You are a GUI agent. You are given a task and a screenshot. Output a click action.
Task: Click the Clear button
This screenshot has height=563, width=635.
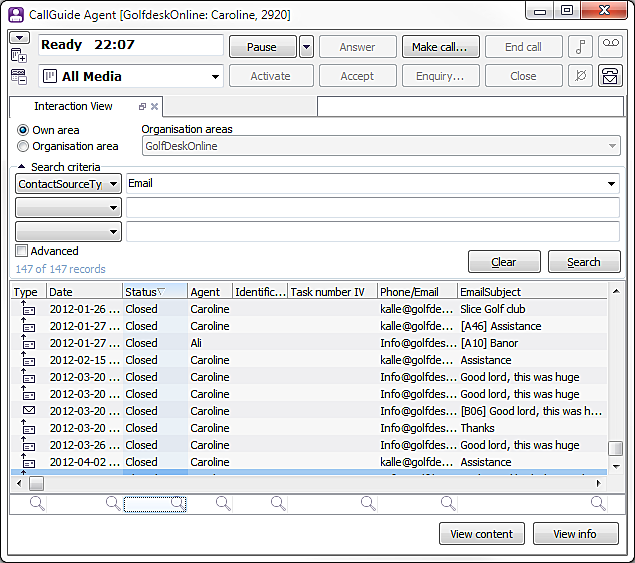click(x=504, y=262)
